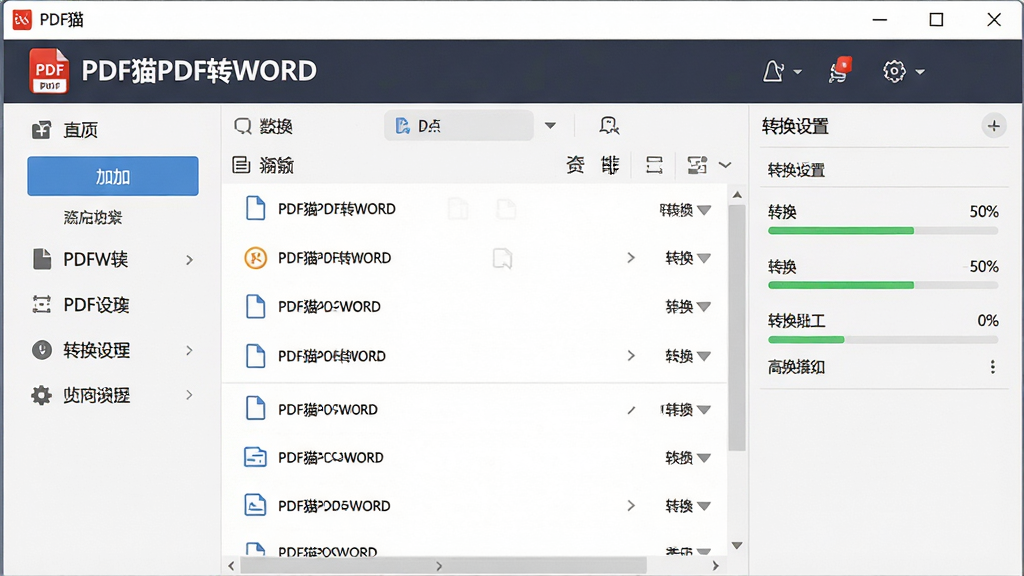
Task: Expand the chevron beside the bottom sidebar gear
Action: (189, 395)
